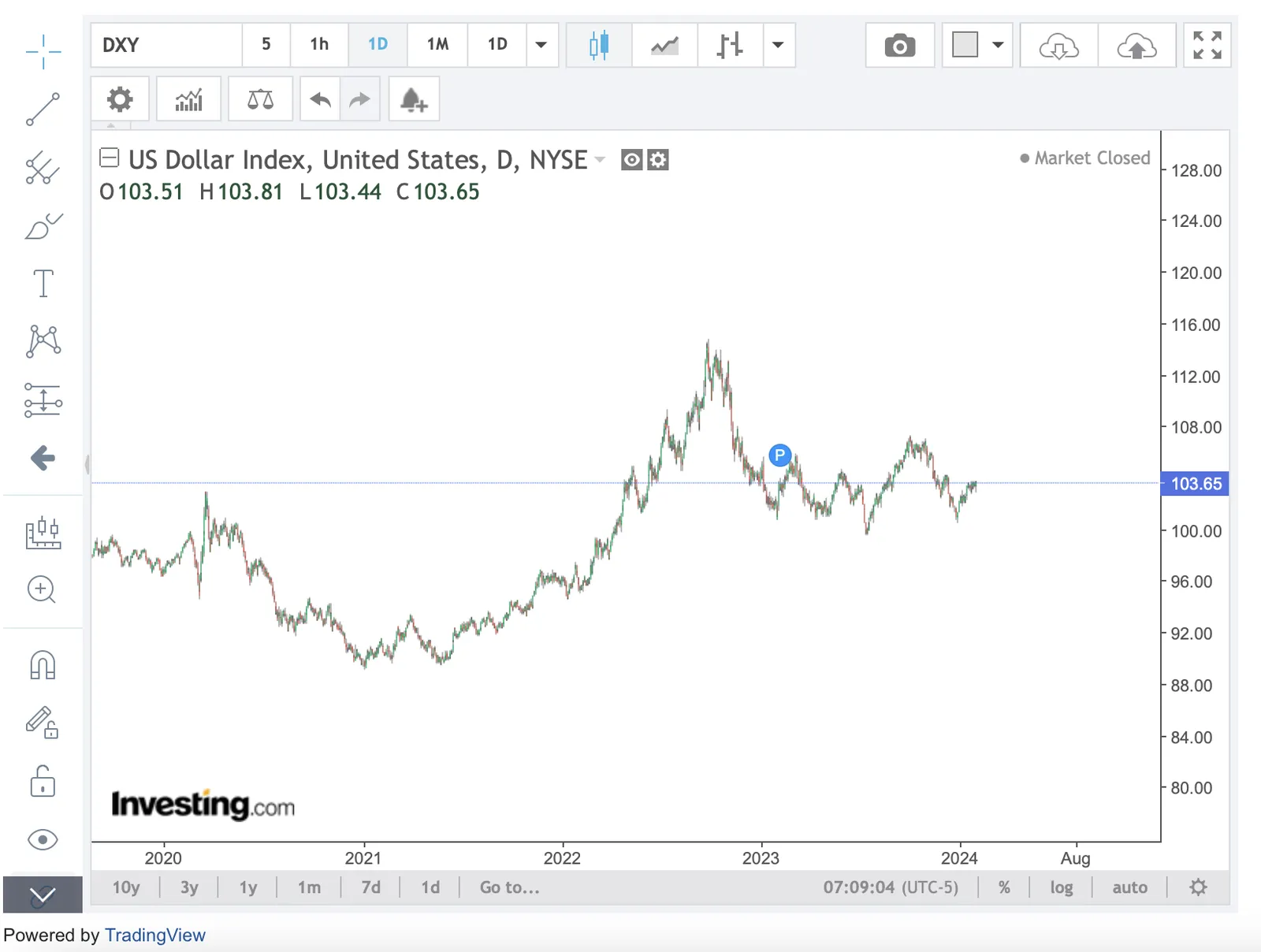Select the text annotation tool
Viewport: 1261px width, 952px height.
tap(43, 284)
